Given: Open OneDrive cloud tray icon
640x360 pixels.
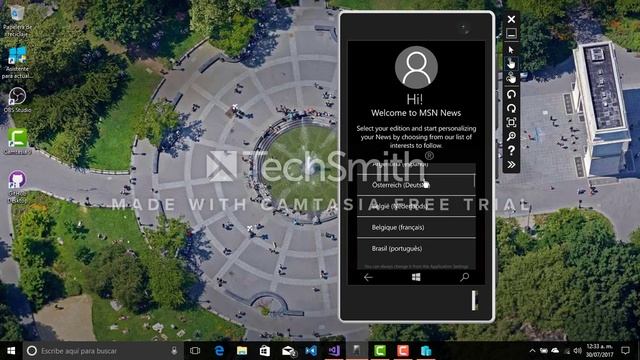Looking at the screenshot, I should (555, 351).
